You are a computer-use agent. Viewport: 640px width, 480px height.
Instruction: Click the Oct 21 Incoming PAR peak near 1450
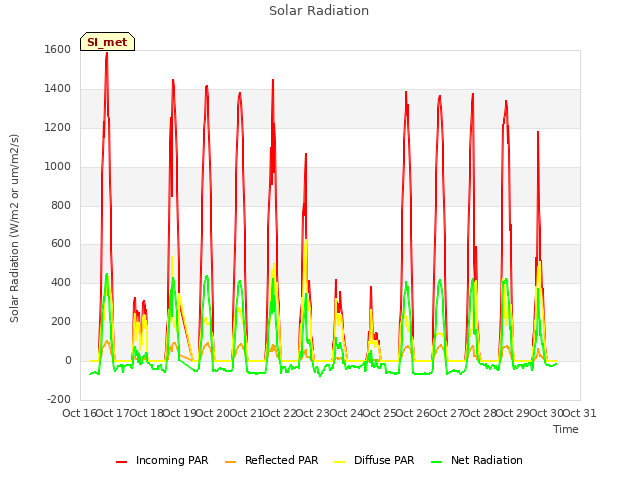(x=273, y=81)
